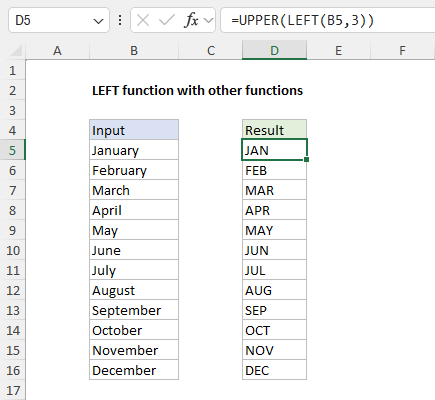Select the result cell FEB
Image resolution: width=435 pixels, height=400 pixels.
(274, 170)
